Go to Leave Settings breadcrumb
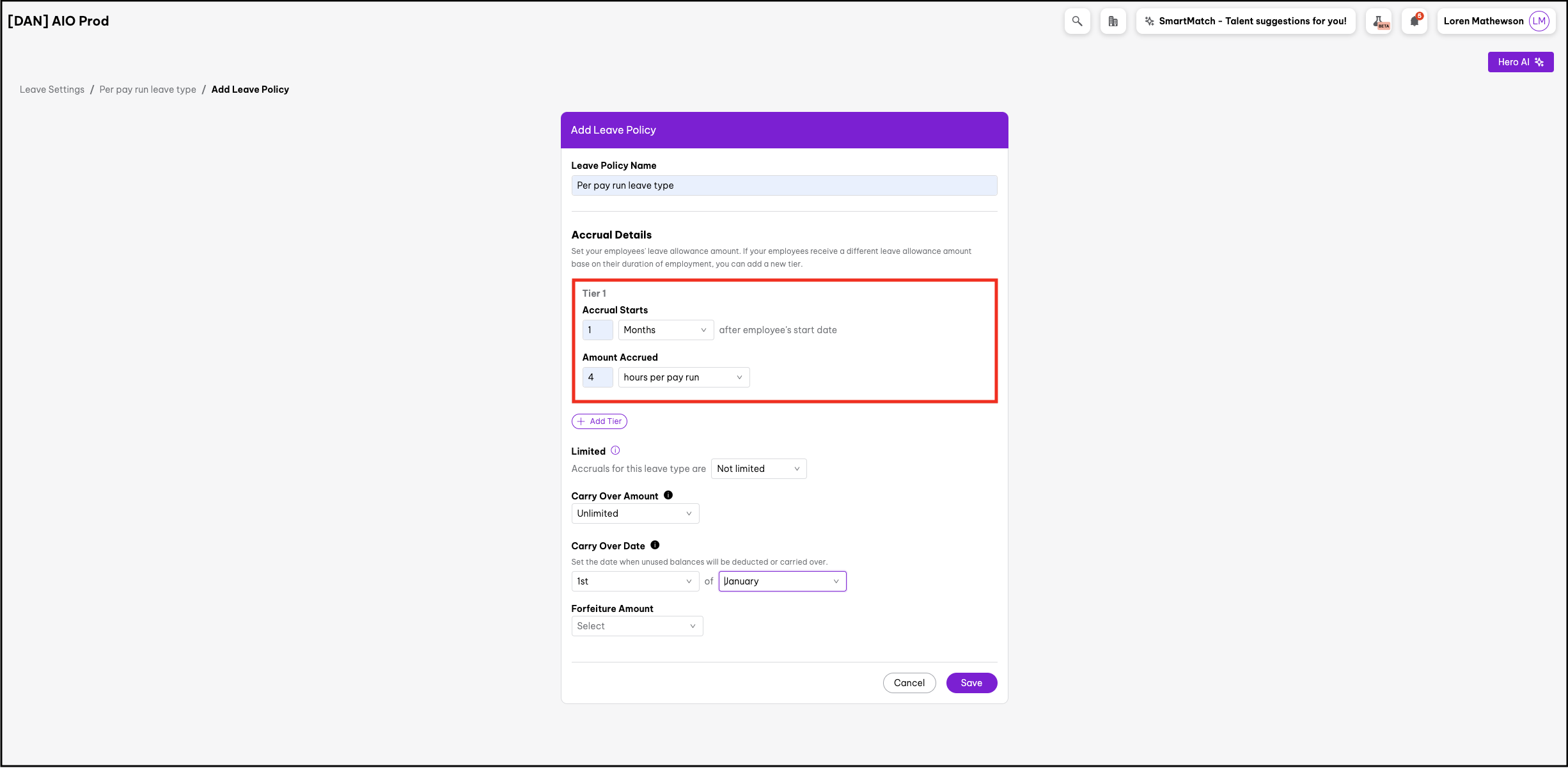The height and width of the screenshot is (768, 1568). [52, 90]
